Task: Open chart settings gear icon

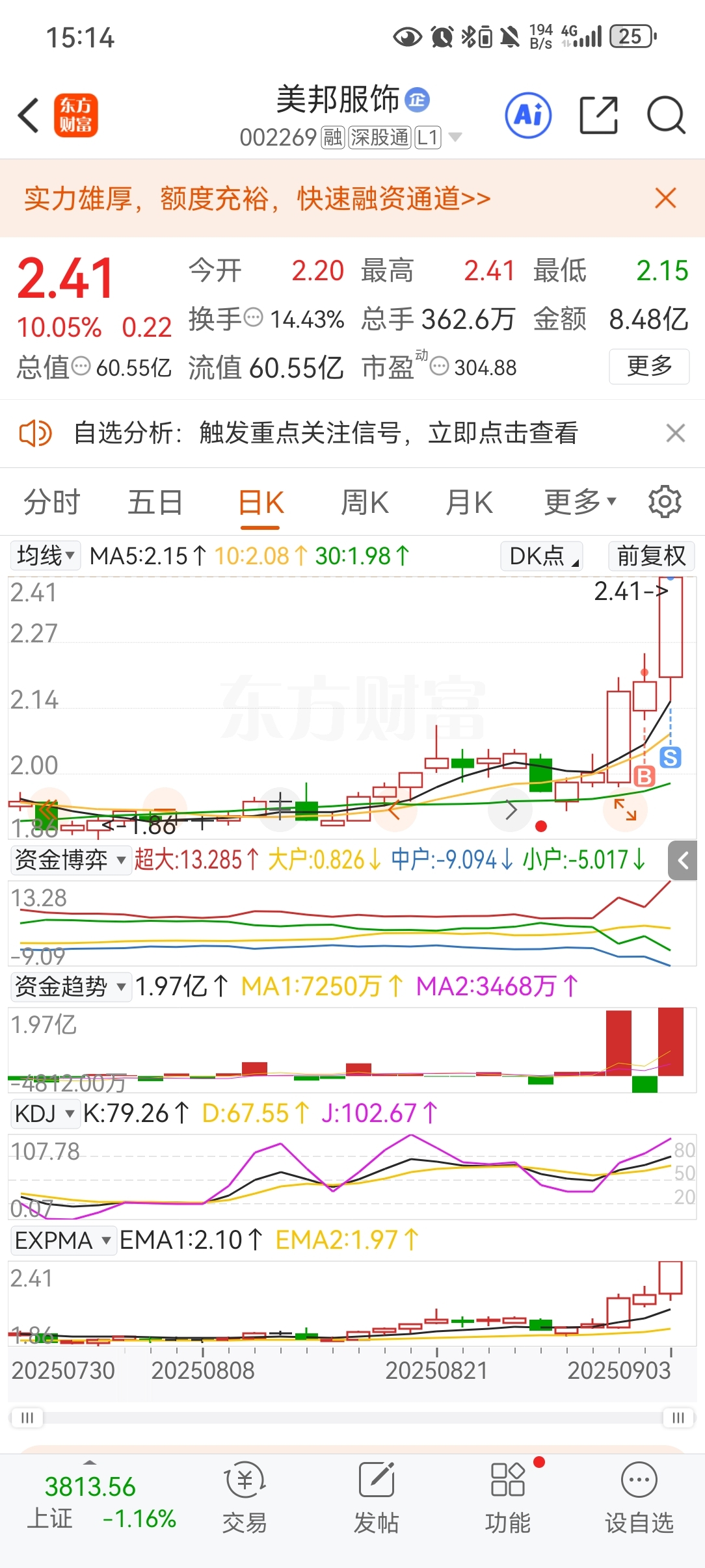Action: coord(665,502)
